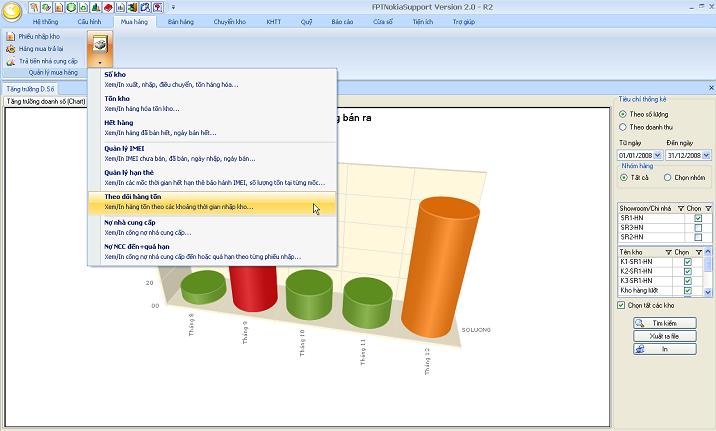Choose Nợ nhà cung cấp menu item

pos(213,227)
